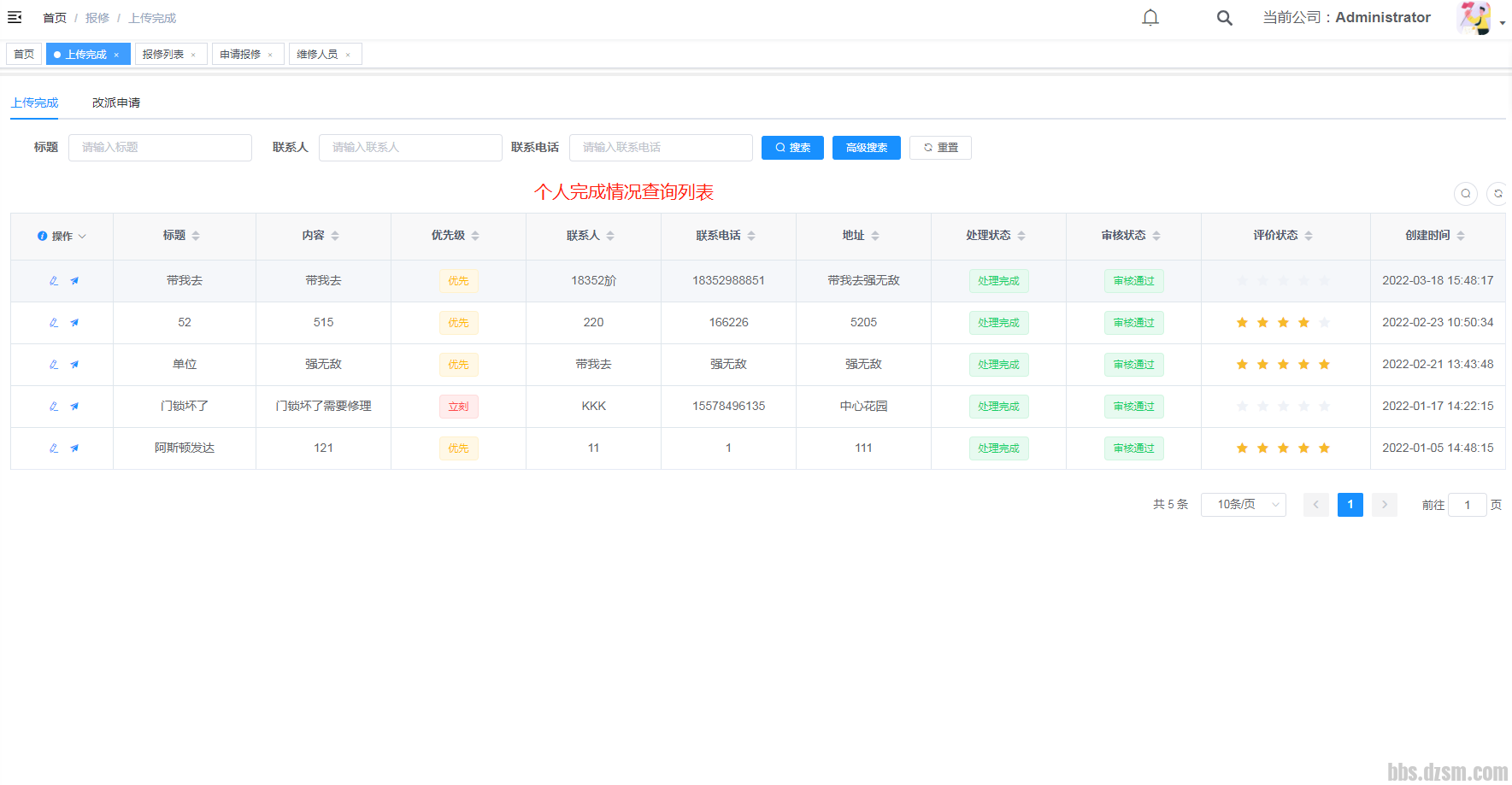Collapse the sidebar with the hamburger icon
Image resolution: width=1512 pixels, height=785 pixels.
[15, 17]
